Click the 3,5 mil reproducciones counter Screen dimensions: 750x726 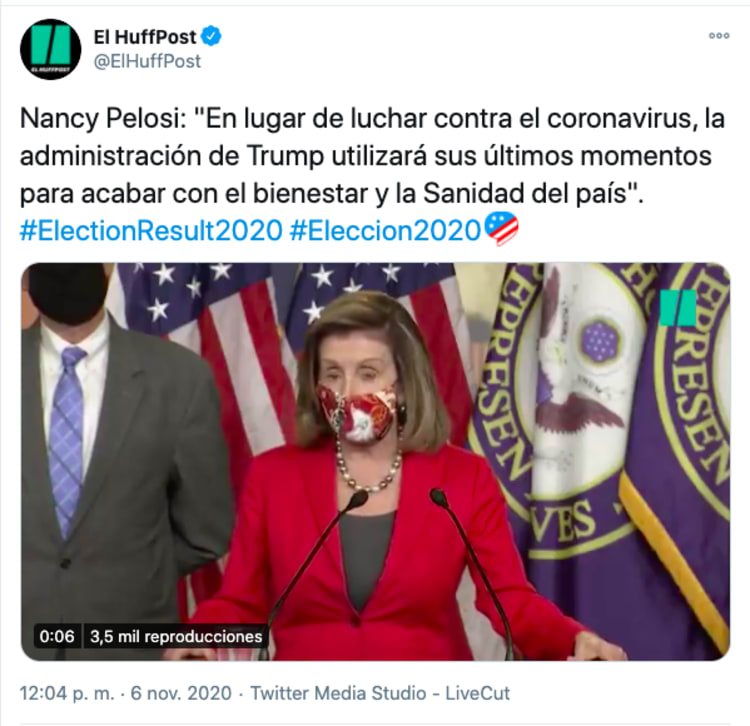[x=176, y=637]
